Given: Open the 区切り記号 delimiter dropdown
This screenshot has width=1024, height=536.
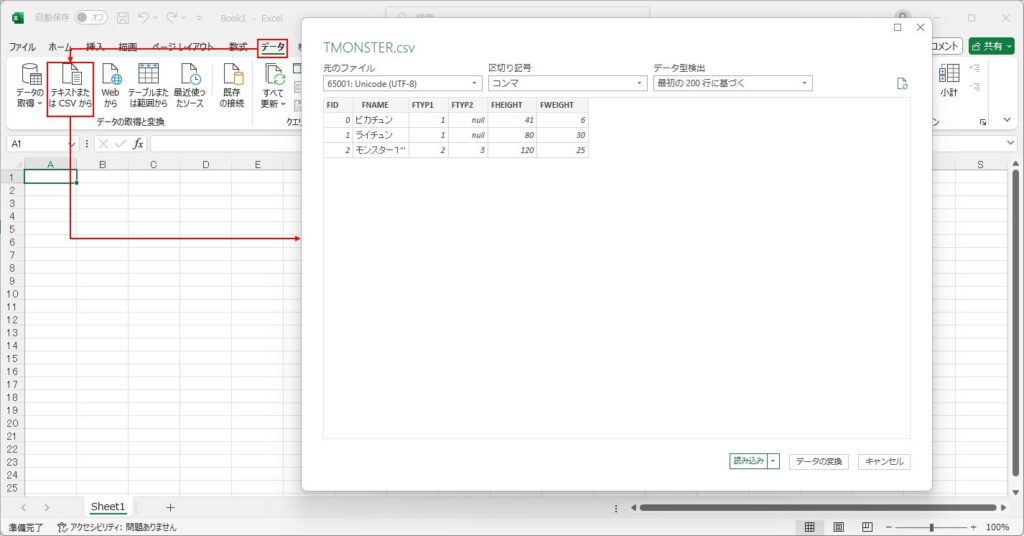Looking at the screenshot, I should pyautogui.click(x=567, y=83).
